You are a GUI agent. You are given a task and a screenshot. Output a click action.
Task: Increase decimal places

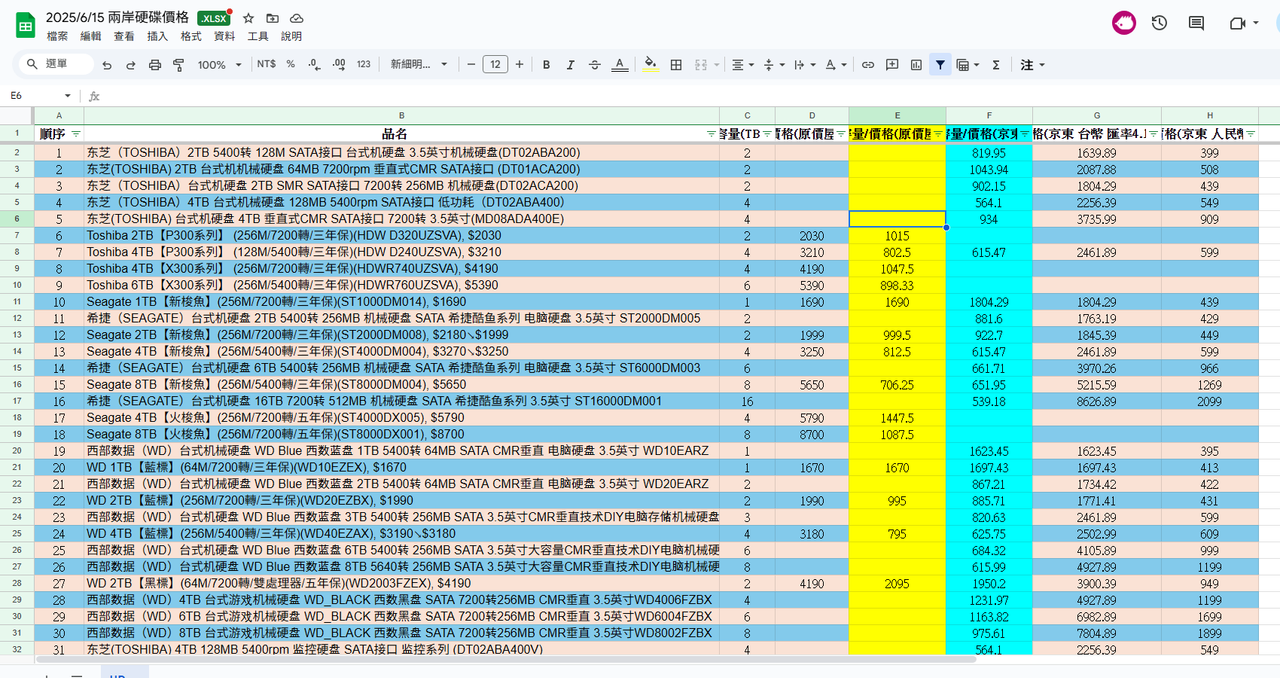[338, 64]
